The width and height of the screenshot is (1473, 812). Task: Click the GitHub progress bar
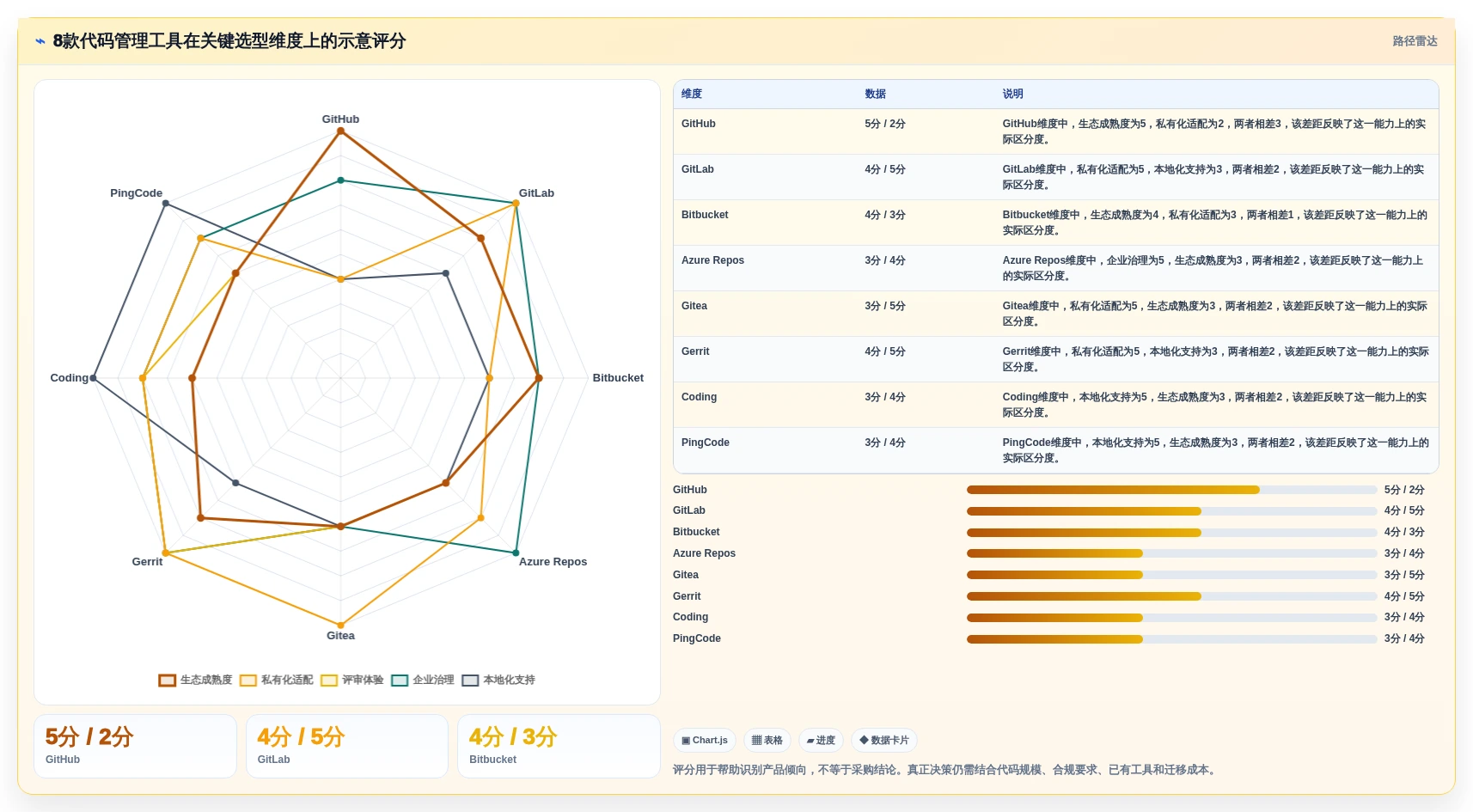(x=1171, y=490)
